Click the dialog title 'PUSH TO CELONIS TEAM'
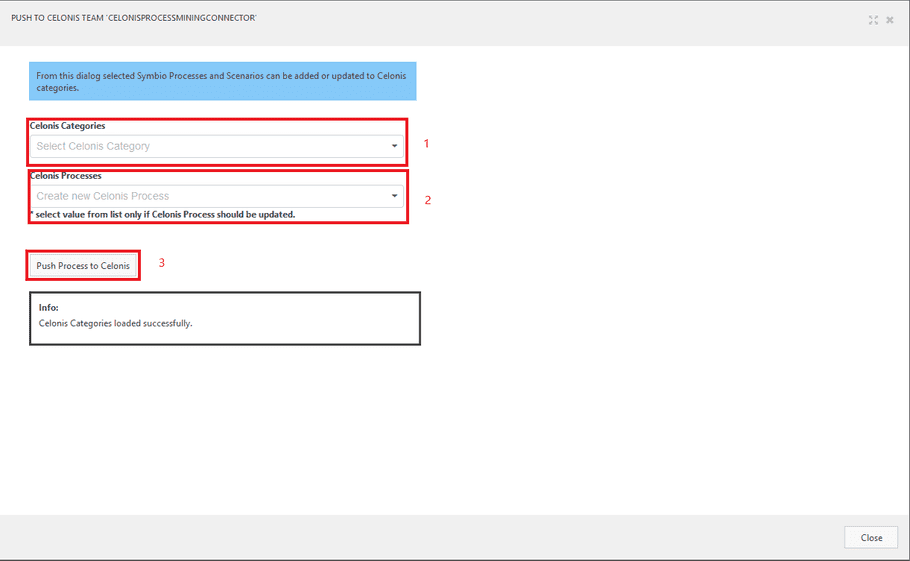This screenshot has height=561, width=910. point(133,18)
